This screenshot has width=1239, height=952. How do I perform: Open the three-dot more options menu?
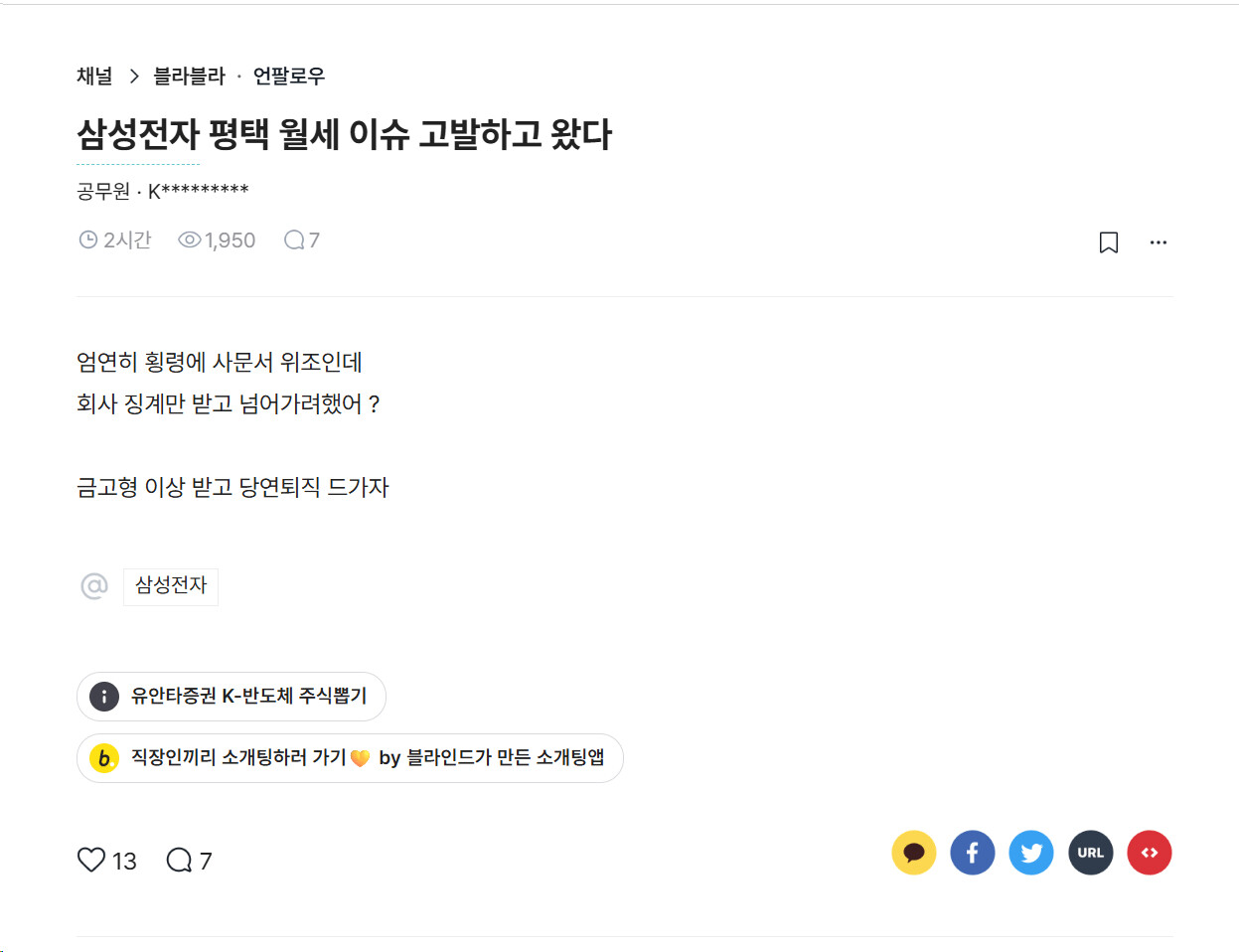(x=1159, y=242)
